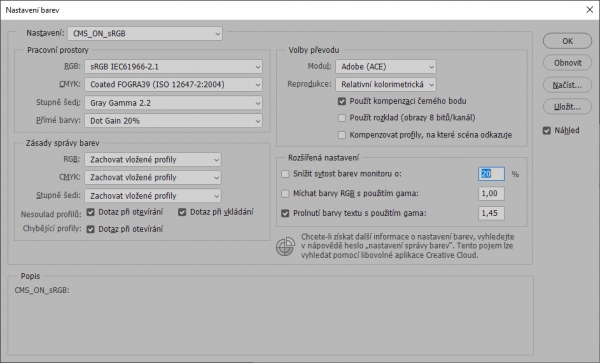Click the Uložit... button
The image size is (600, 363).
tap(567, 107)
